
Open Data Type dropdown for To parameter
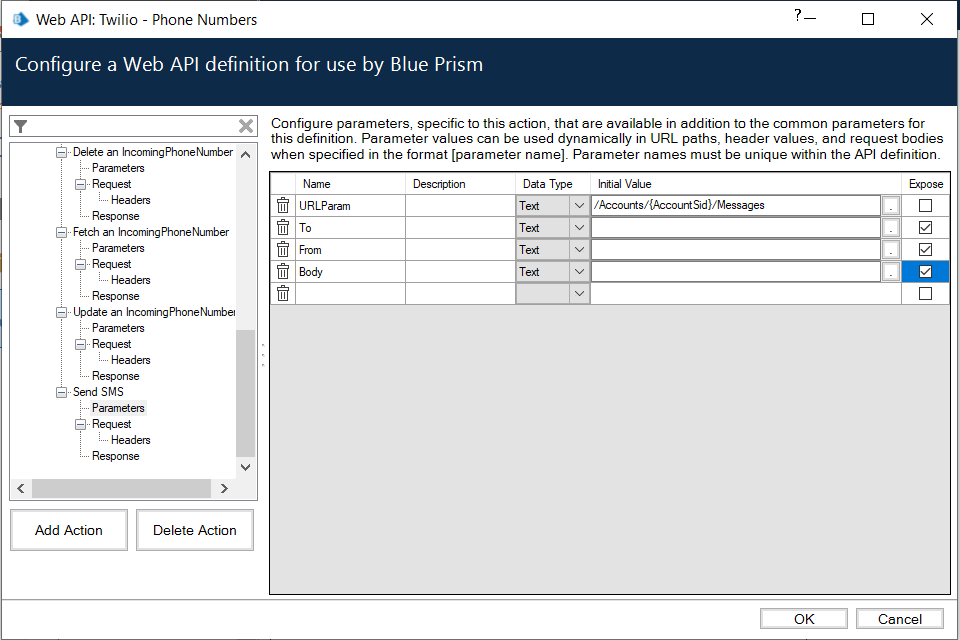click(x=579, y=228)
